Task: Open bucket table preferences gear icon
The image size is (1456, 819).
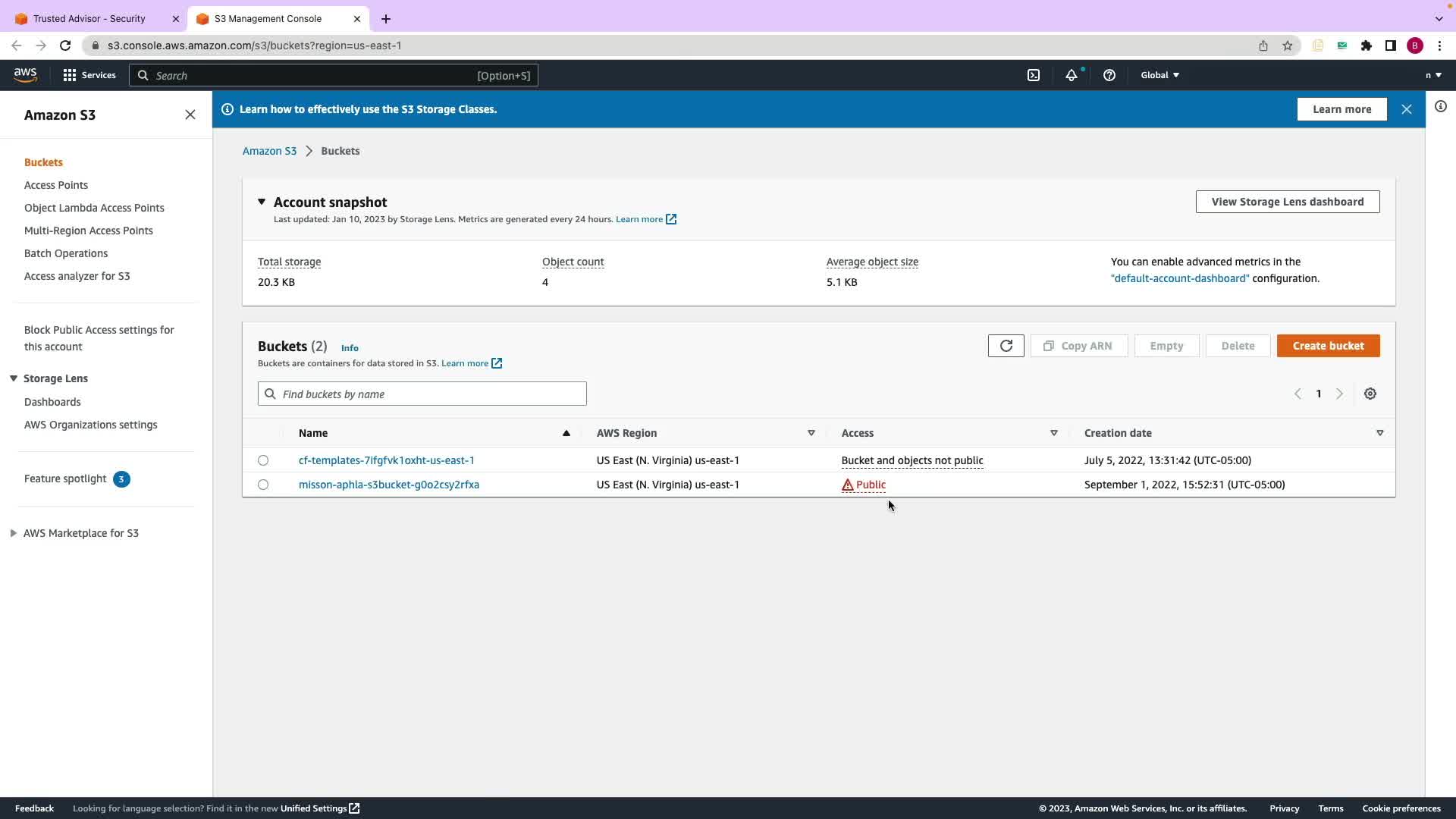Action: pos(1370,394)
